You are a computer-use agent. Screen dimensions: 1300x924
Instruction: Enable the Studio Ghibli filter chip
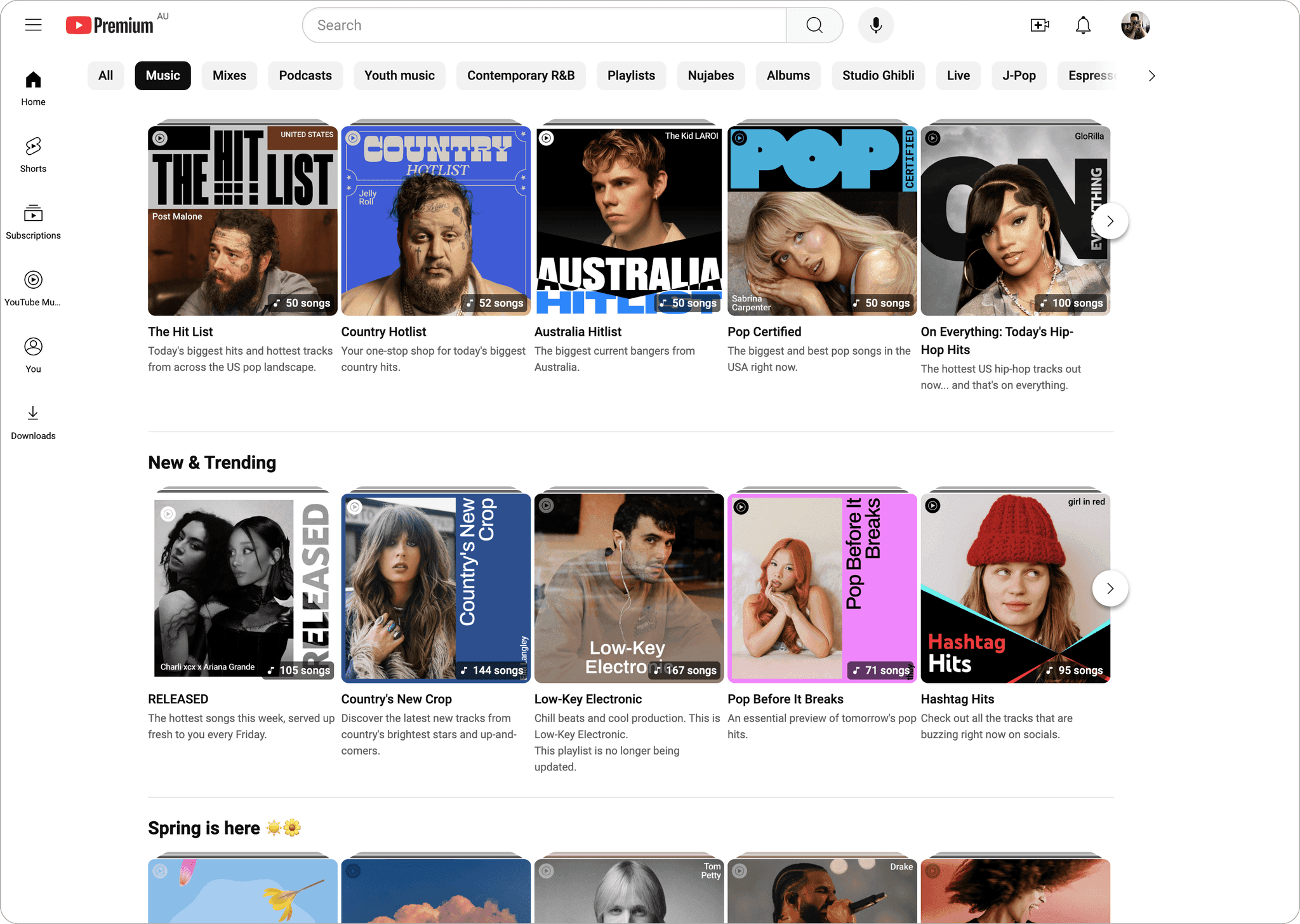(878, 76)
